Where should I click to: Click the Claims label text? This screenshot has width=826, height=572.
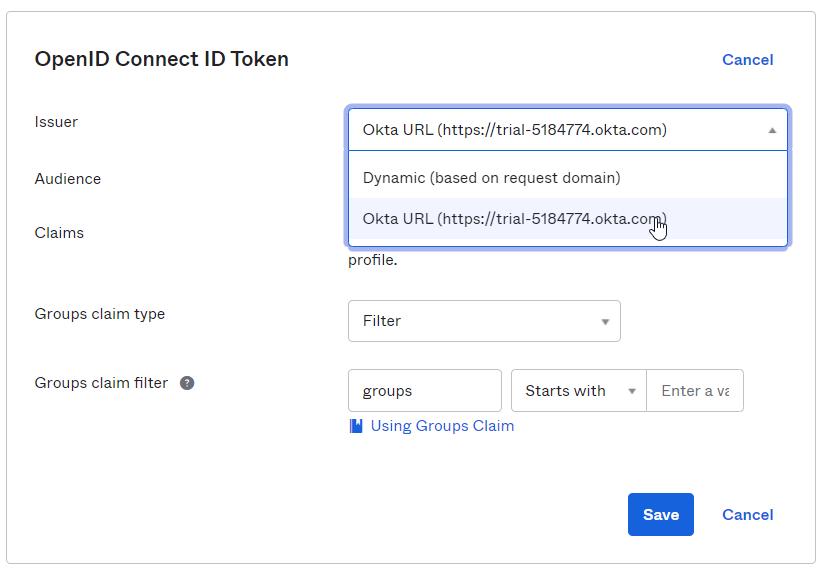59,233
